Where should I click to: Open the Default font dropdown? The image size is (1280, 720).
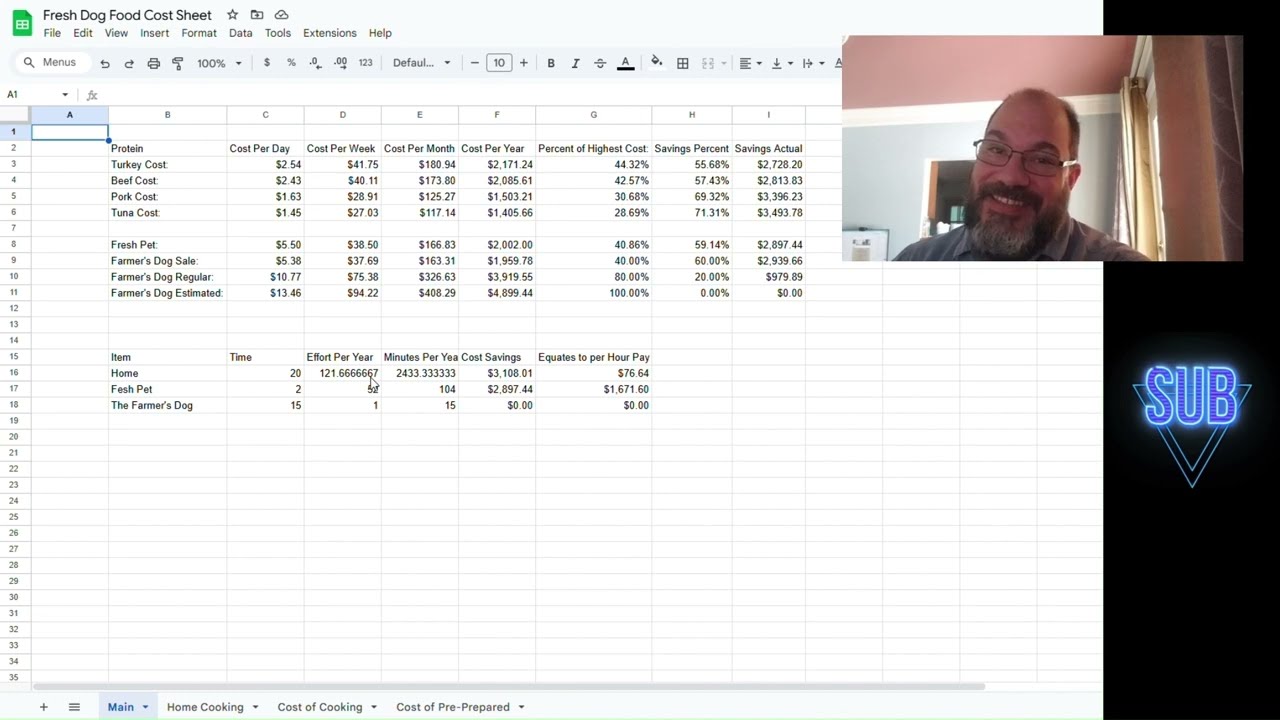click(421, 63)
